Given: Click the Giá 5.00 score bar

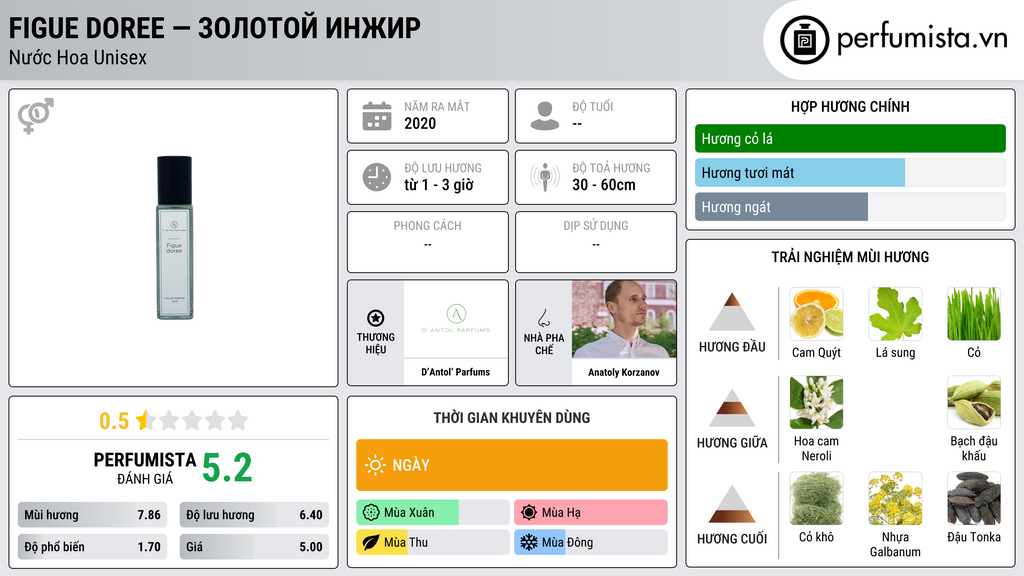Looking at the screenshot, I should pyautogui.click(x=254, y=547).
